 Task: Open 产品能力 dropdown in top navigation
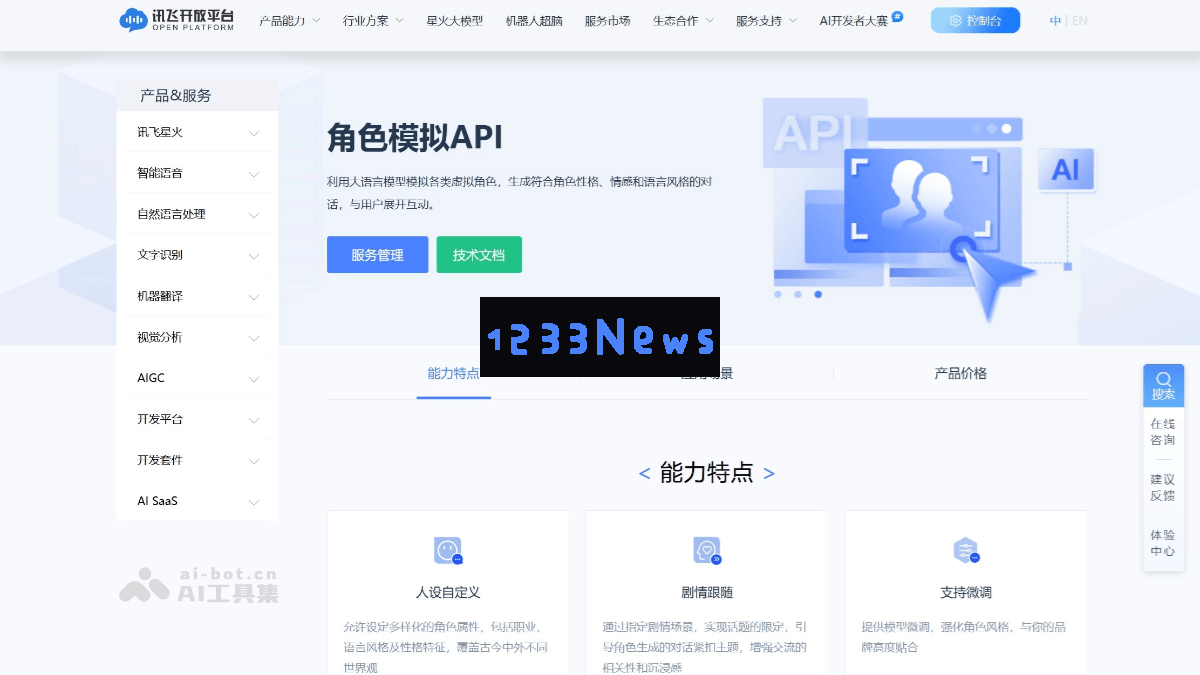point(290,20)
